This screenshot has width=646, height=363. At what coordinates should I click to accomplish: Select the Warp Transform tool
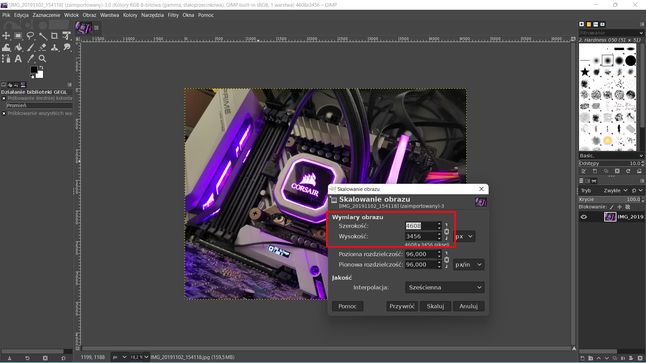[6, 47]
